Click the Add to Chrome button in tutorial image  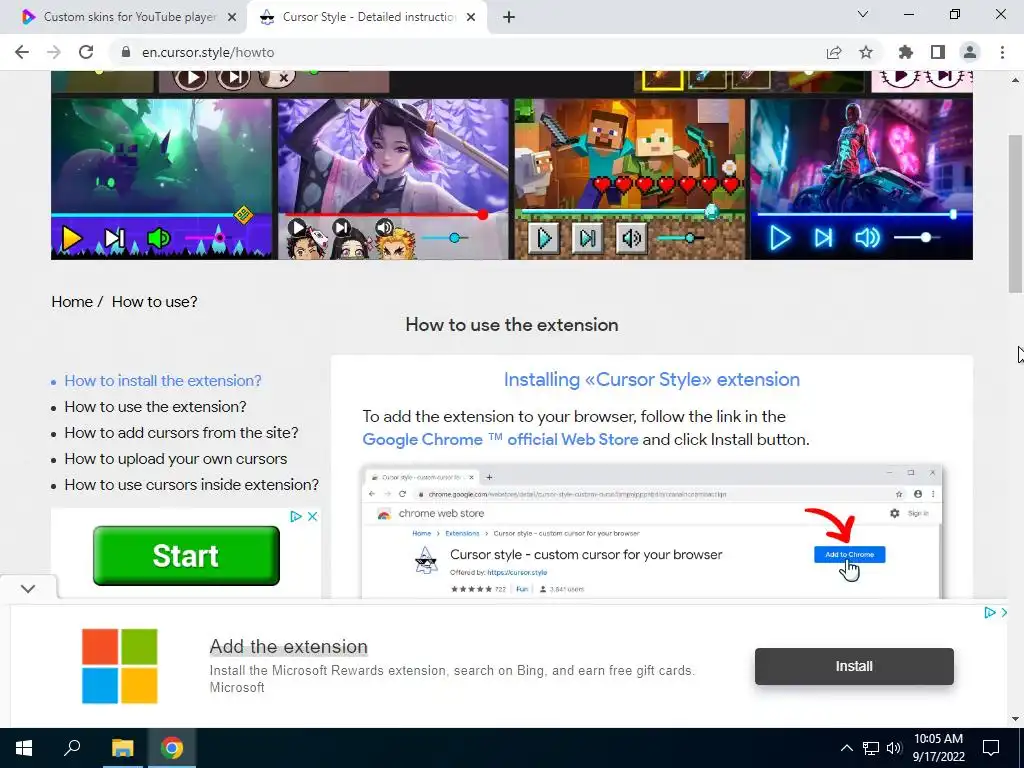850,554
